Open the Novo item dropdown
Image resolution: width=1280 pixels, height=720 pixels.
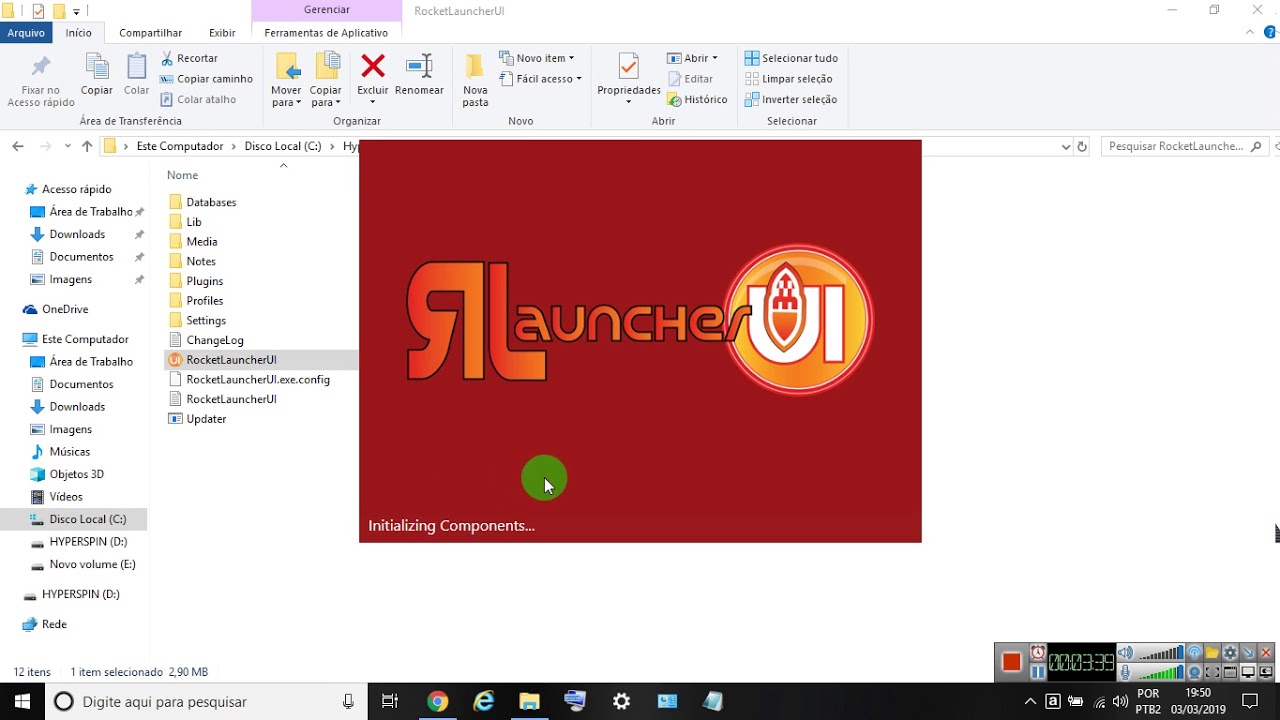click(537, 58)
